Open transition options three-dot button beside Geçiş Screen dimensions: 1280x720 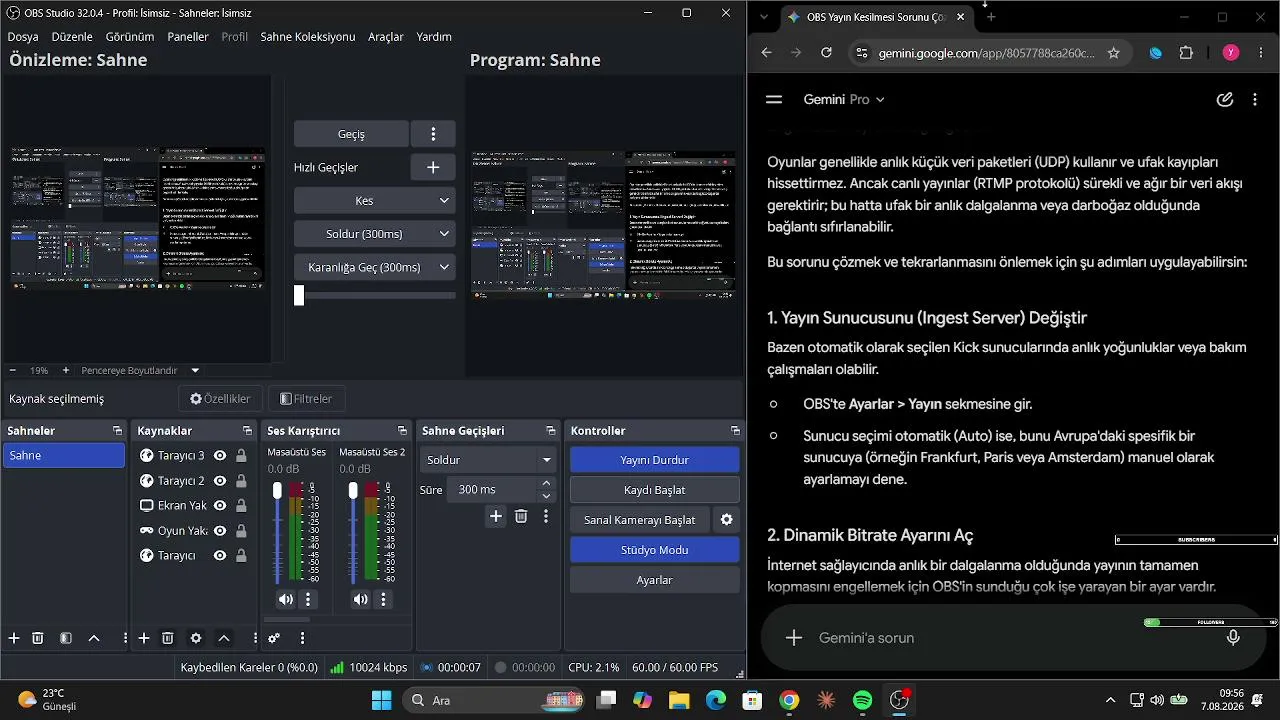tap(433, 134)
